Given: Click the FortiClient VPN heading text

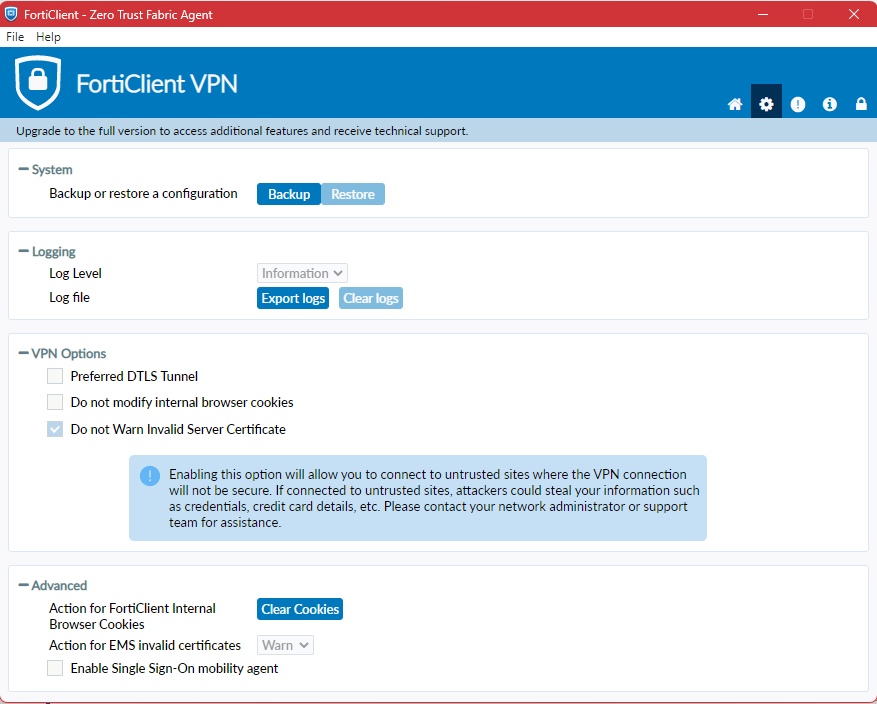Looking at the screenshot, I should tap(157, 84).
